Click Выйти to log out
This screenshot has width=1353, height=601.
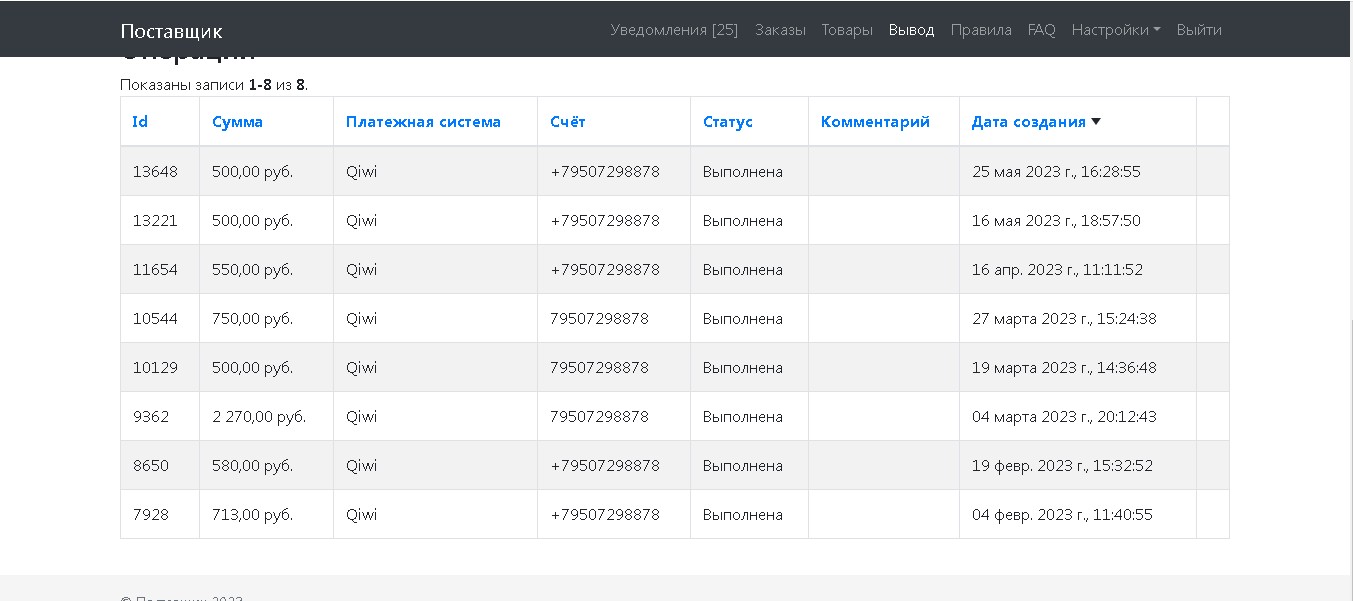[1199, 30]
